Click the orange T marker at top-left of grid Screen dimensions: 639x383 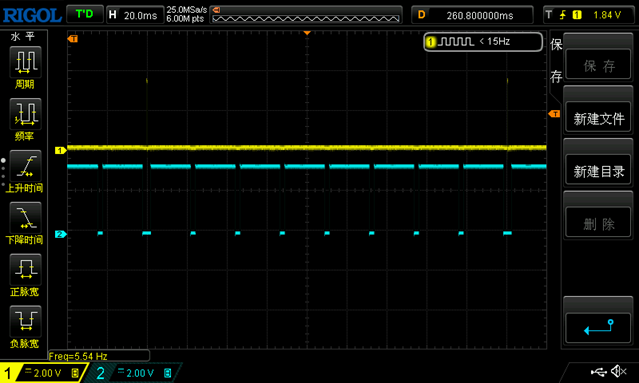click(73, 39)
